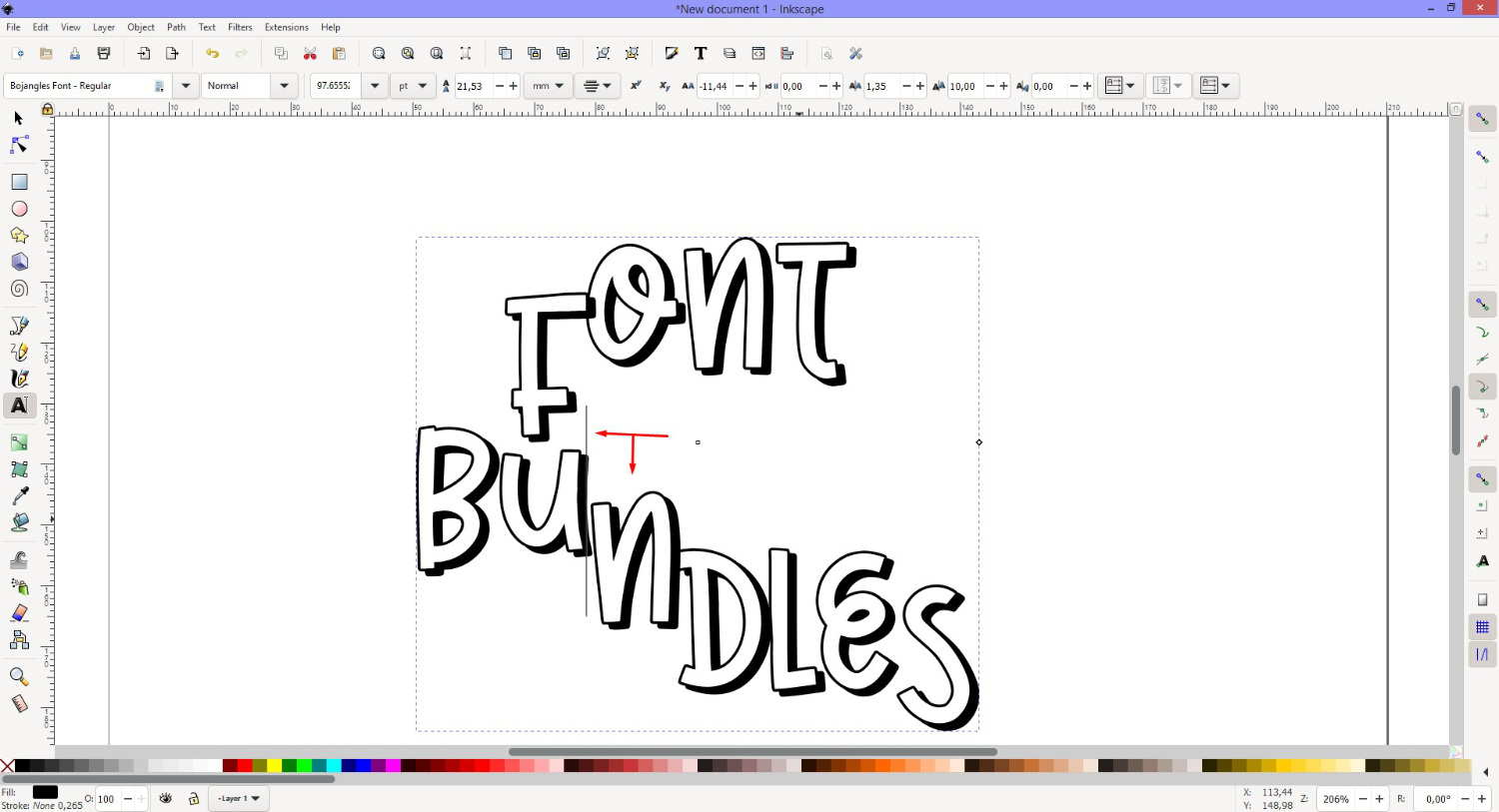The image size is (1499, 812).
Task: Open Fill and Stroke dialog
Action: click(672, 54)
